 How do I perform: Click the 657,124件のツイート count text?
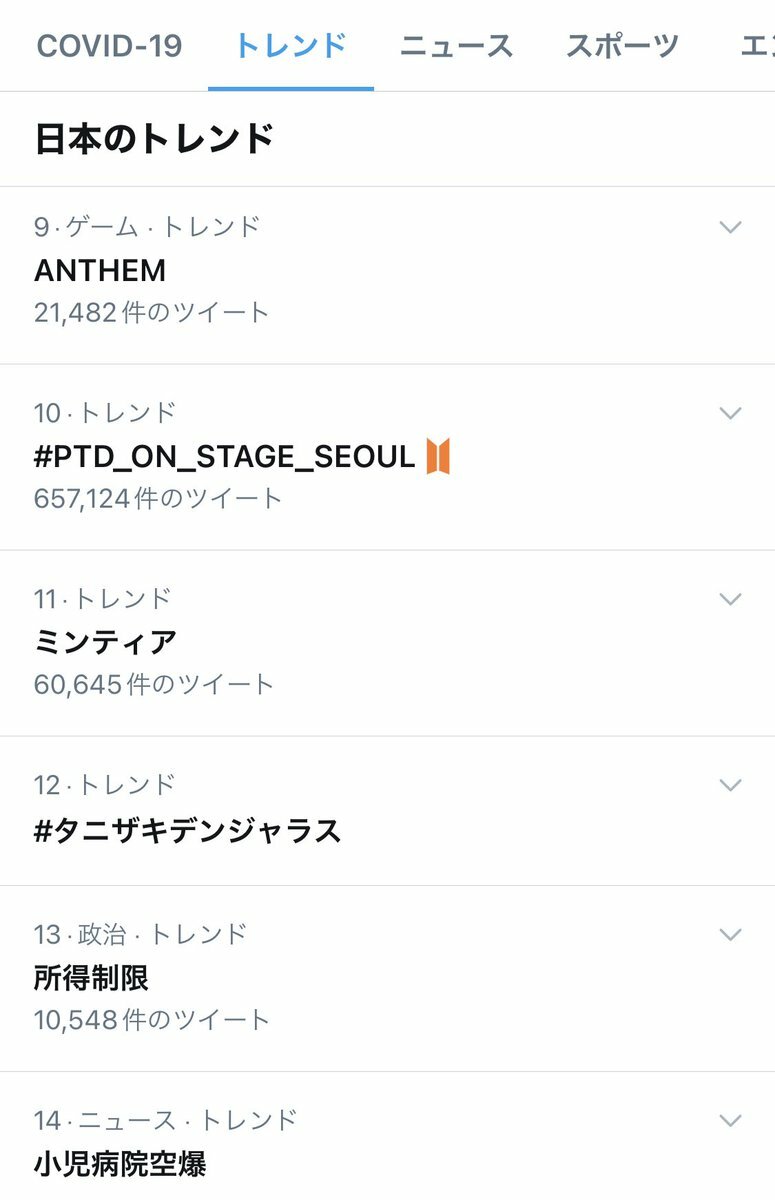coord(158,498)
